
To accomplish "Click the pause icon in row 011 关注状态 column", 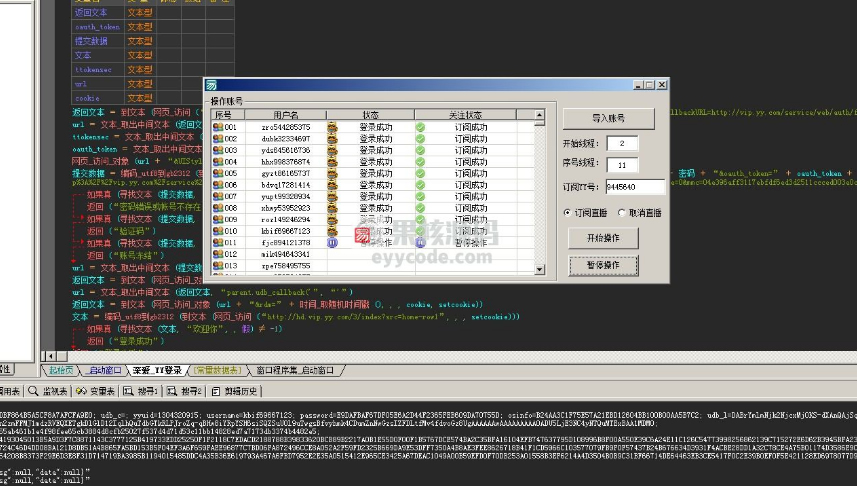I will (420, 242).
